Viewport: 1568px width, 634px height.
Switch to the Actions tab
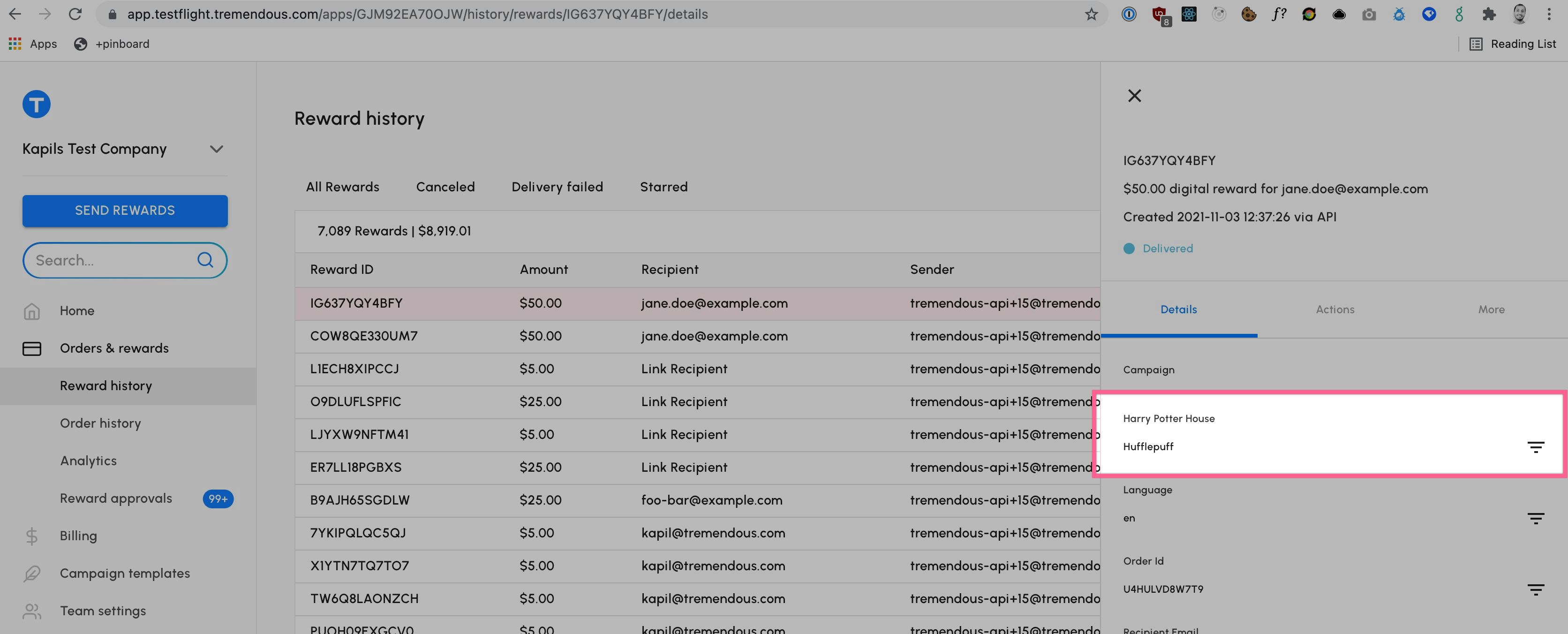pyautogui.click(x=1335, y=309)
